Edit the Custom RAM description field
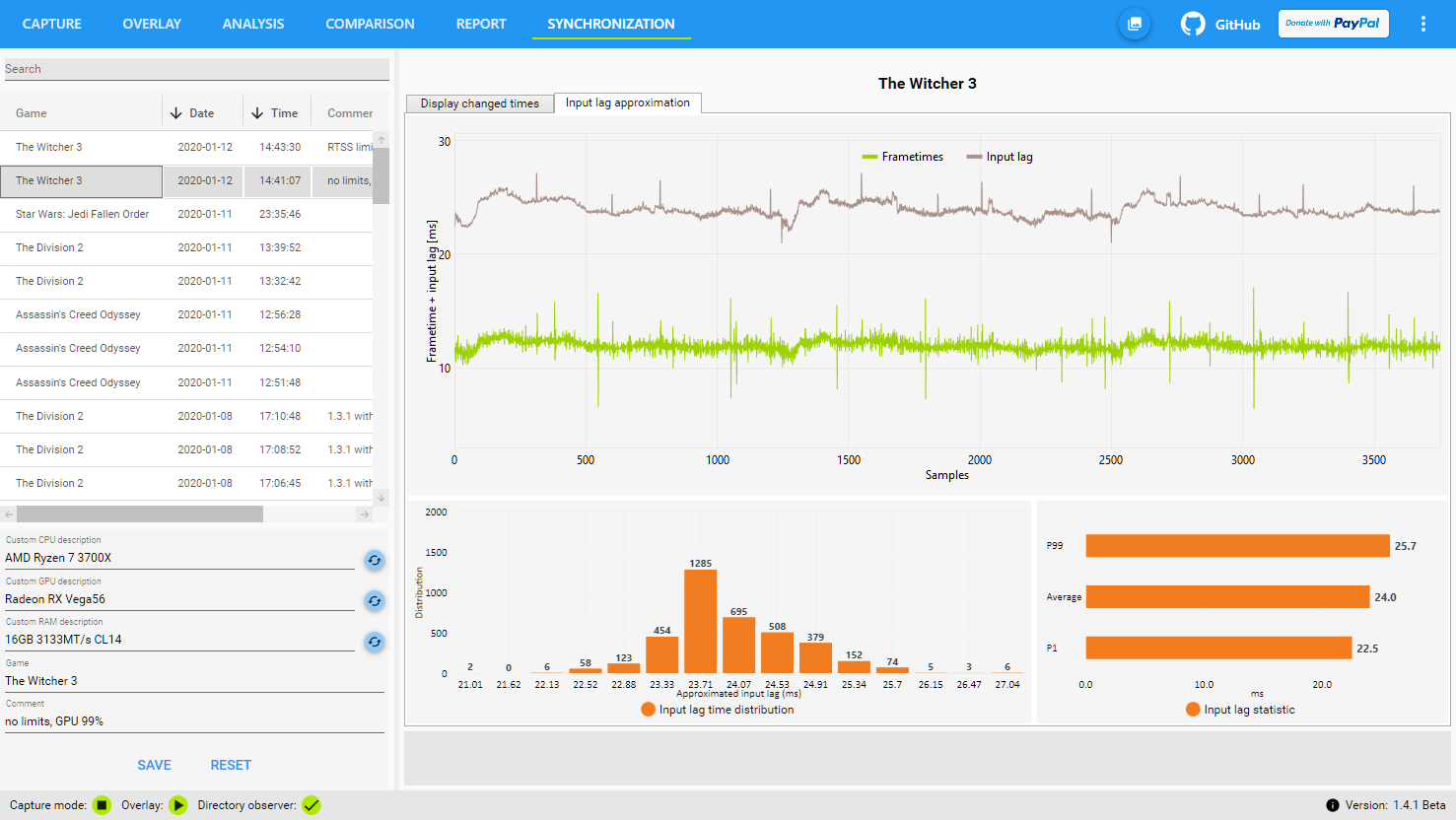This screenshot has width=1456, height=820. [x=179, y=640]
